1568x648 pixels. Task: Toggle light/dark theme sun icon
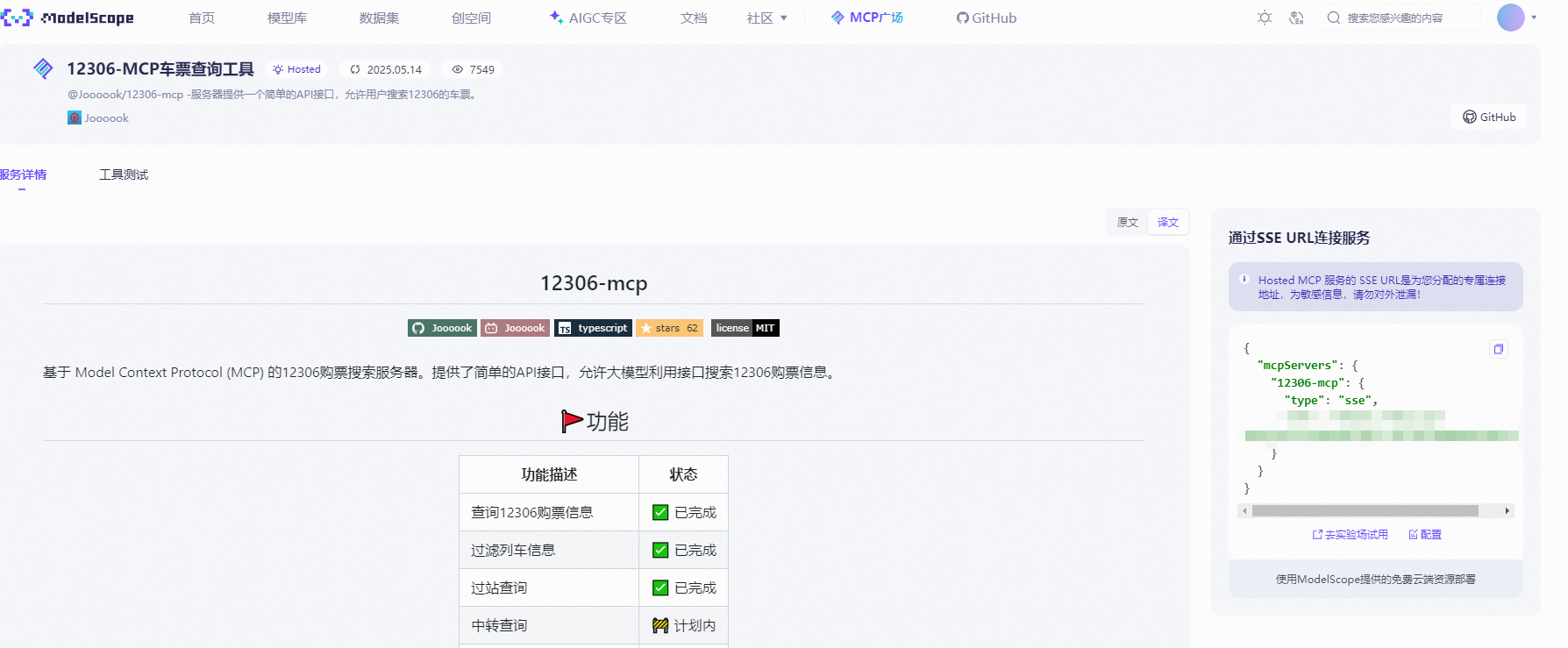(x=1265, y=18)
